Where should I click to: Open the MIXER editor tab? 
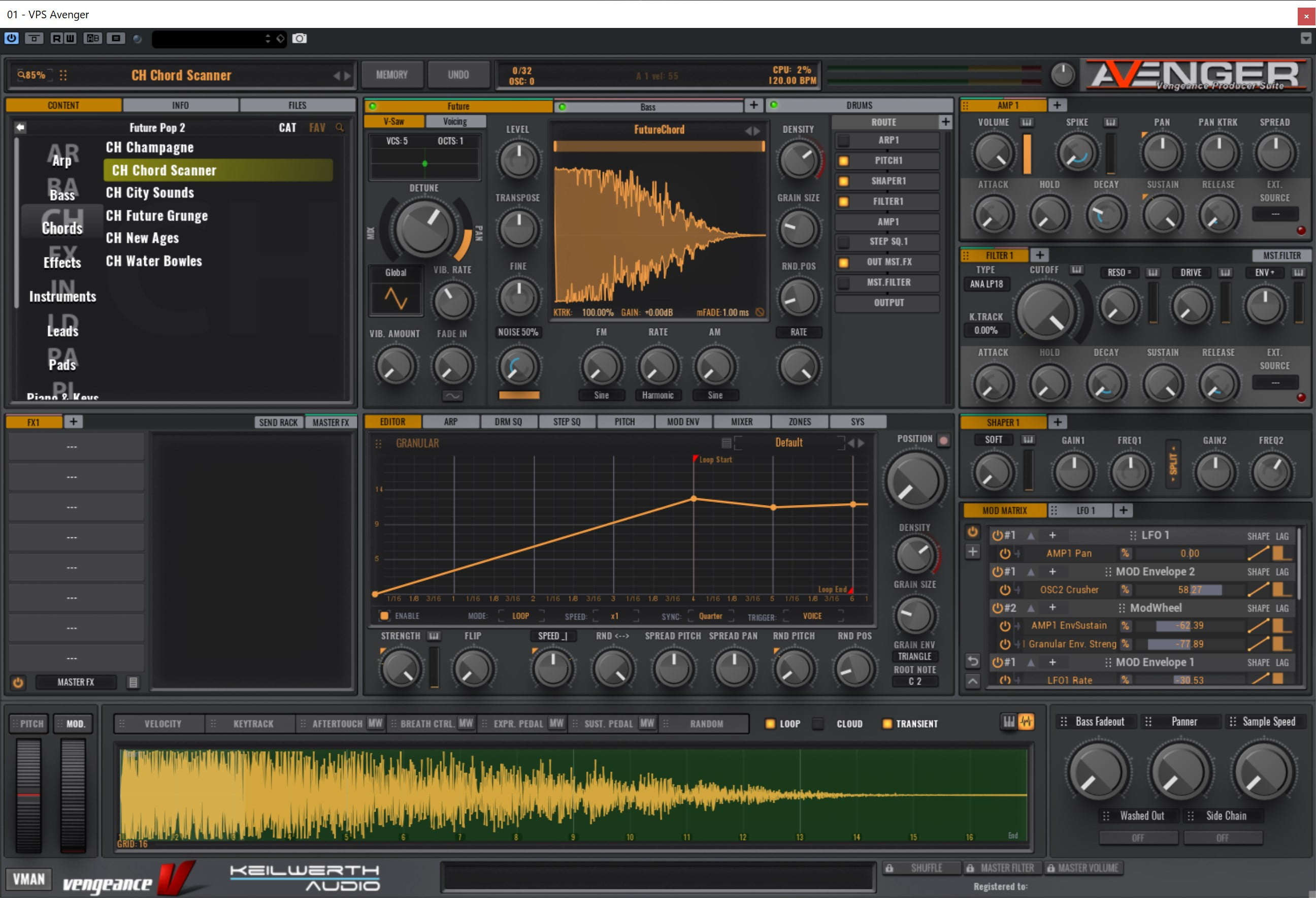click(x=741, y=422)
